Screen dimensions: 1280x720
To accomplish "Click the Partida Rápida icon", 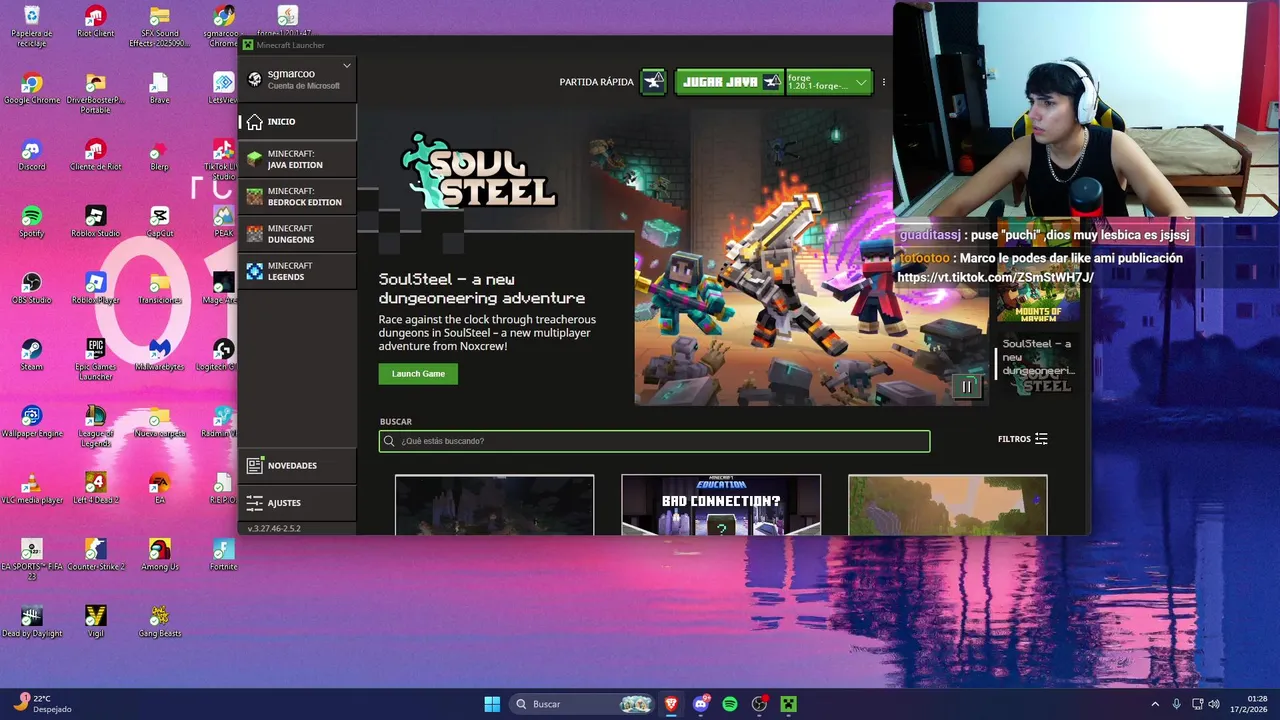I will pyautogui.click(x=653, y=82).
